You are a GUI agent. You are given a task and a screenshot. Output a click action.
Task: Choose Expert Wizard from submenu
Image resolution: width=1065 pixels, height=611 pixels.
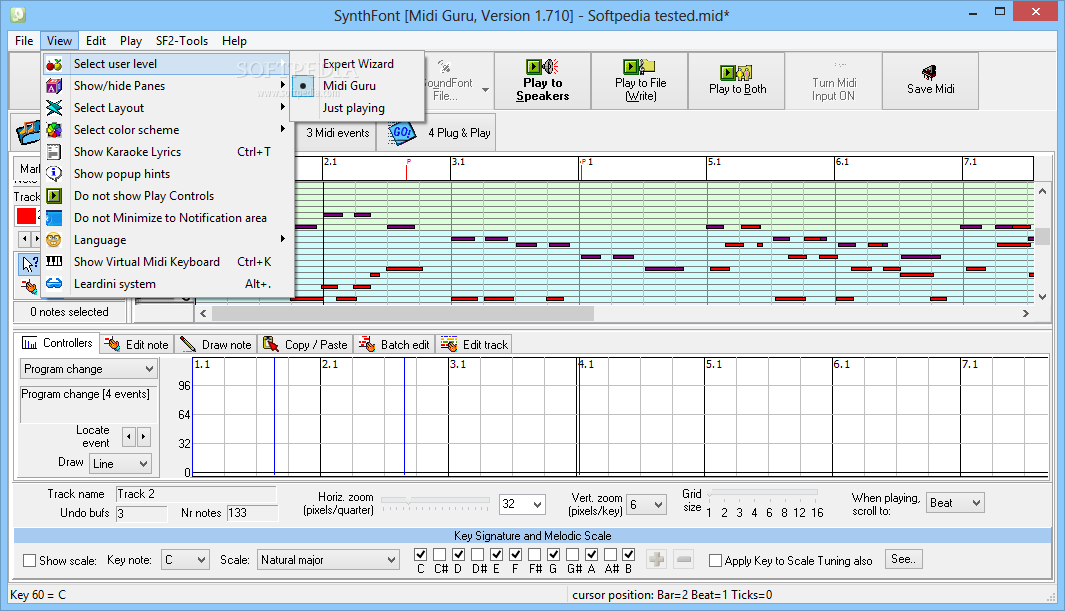[x=358, y=64]
